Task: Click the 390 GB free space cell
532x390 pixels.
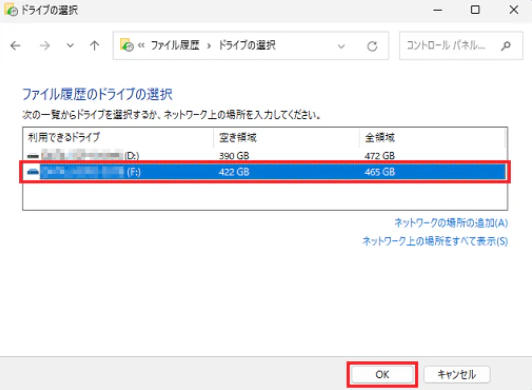Action: [x=234, y=156]
